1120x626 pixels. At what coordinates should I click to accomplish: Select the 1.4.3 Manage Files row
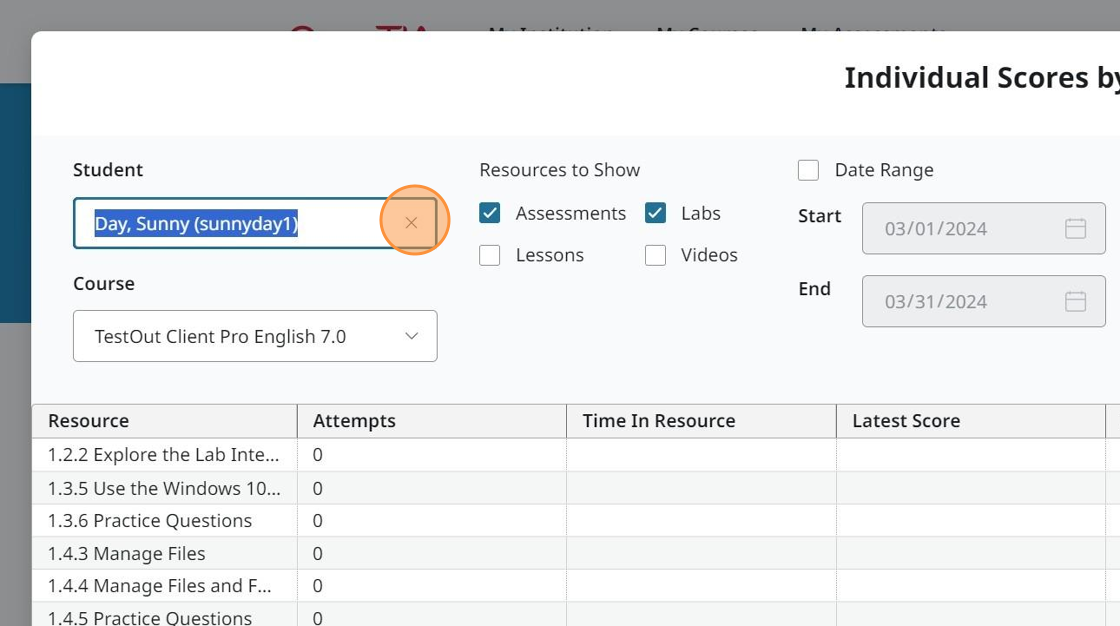[127, 553]
